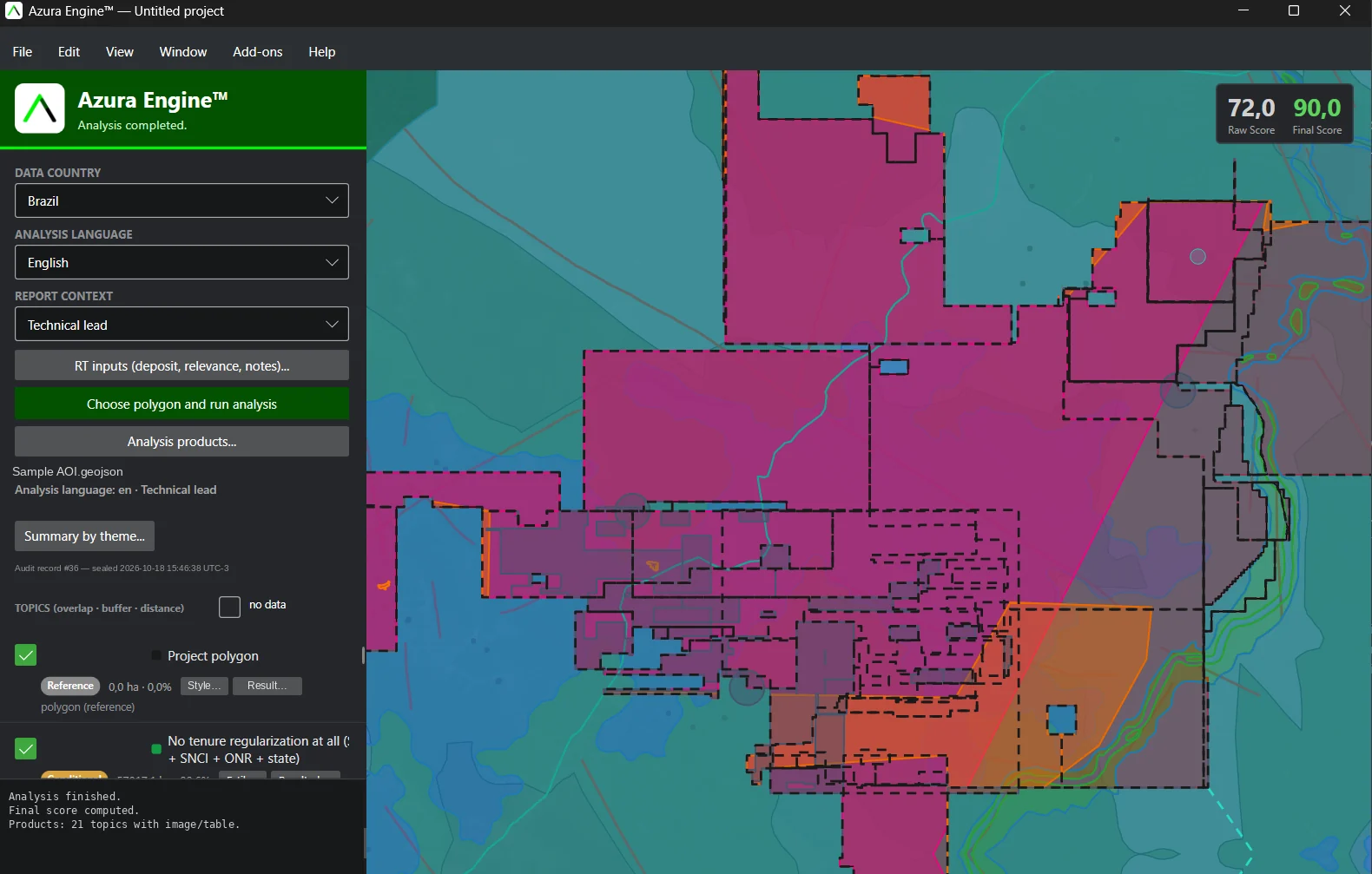Open the View menu
The height and width of the screenshot is (874, 1372).
point(120,52)
